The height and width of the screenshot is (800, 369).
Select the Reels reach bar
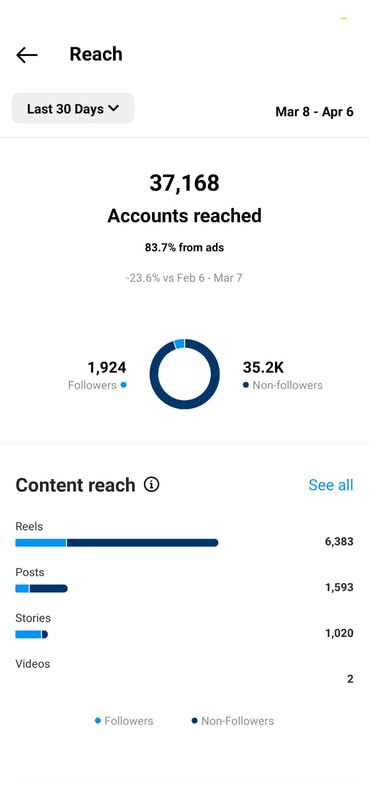click(x=117, y=542)
